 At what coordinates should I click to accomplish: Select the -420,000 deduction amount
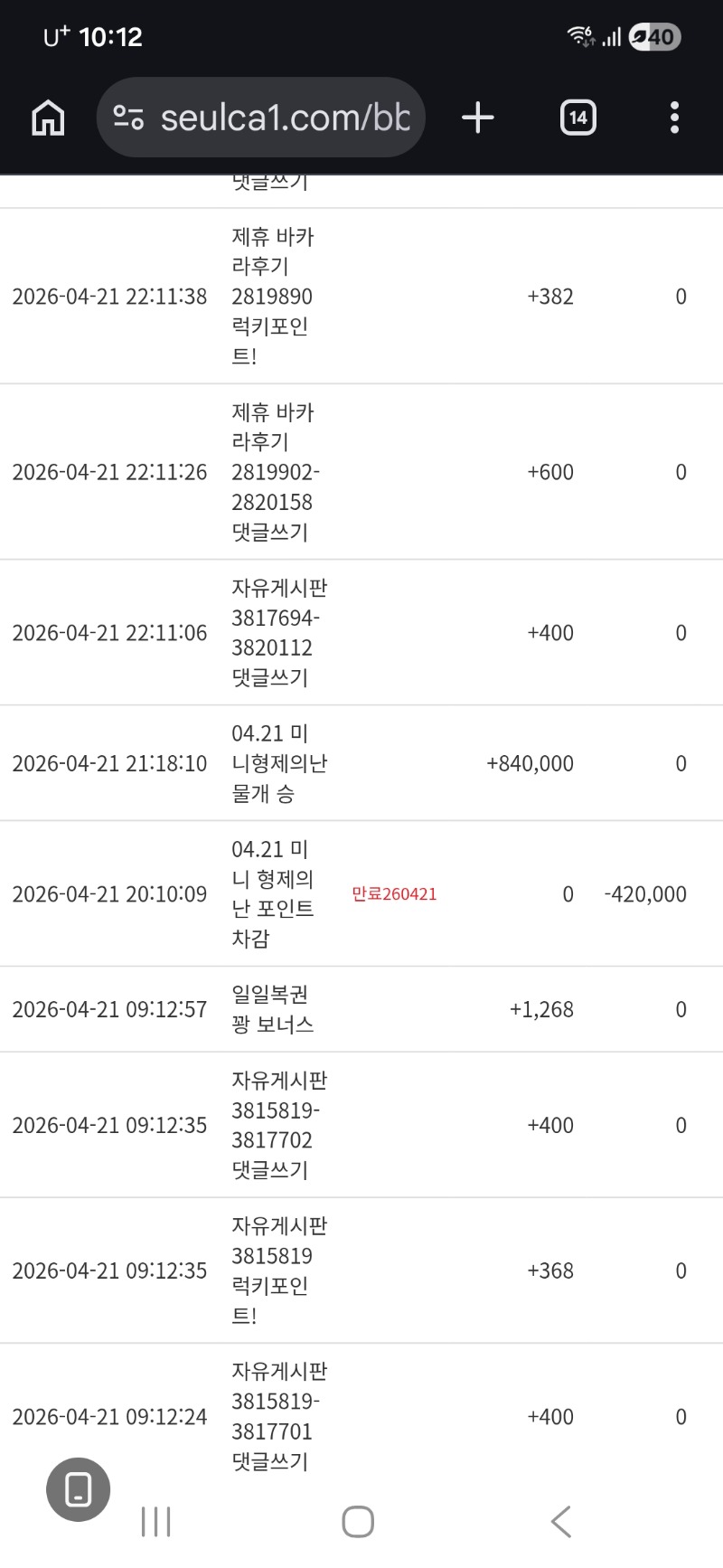click(x=645, y=893)
